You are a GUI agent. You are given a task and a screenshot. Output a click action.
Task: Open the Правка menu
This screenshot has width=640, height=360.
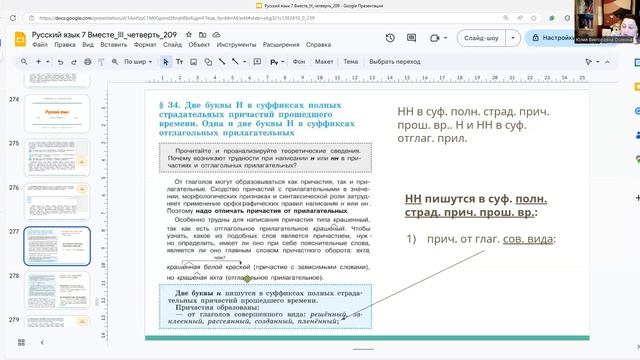click(64, 44)
